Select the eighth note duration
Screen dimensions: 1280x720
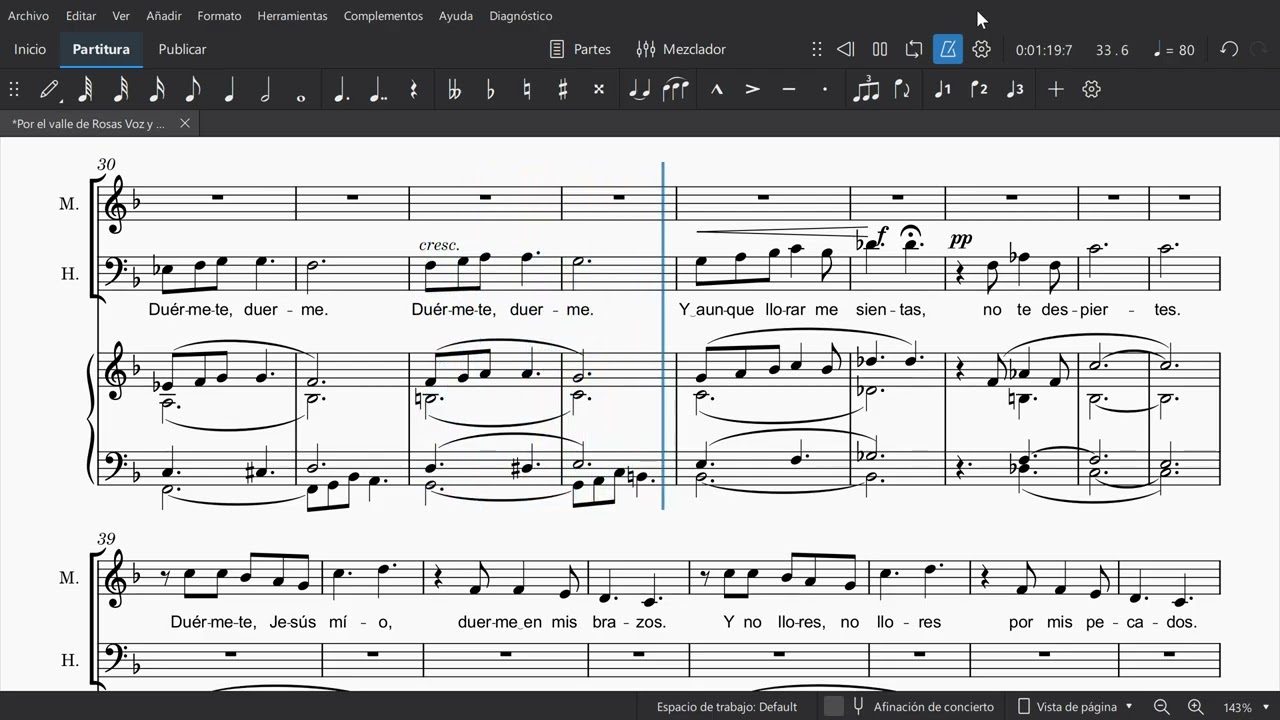click(x=193, y=89)
